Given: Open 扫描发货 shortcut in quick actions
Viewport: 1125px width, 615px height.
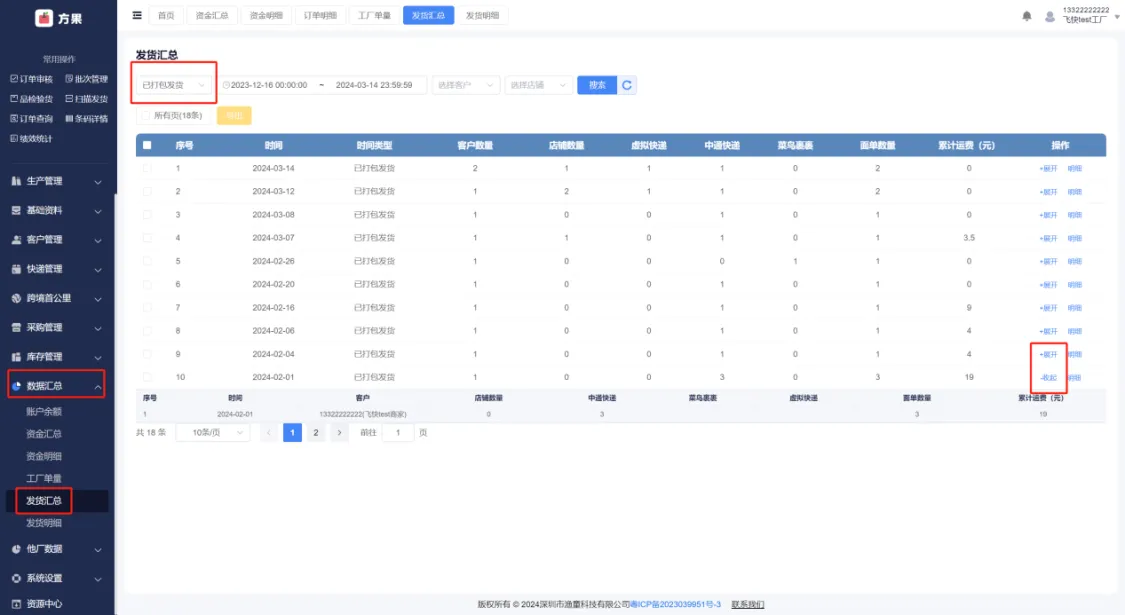Looking at the screenshot, I should pos(86,99).
